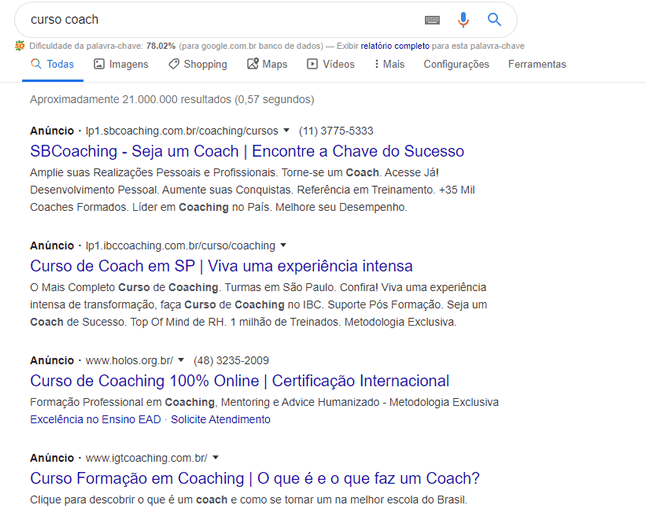The width and height of the screenshot is (646, 524).
Task: Click the www.holos.org.br/ URL text
Action: coord(129,360)
